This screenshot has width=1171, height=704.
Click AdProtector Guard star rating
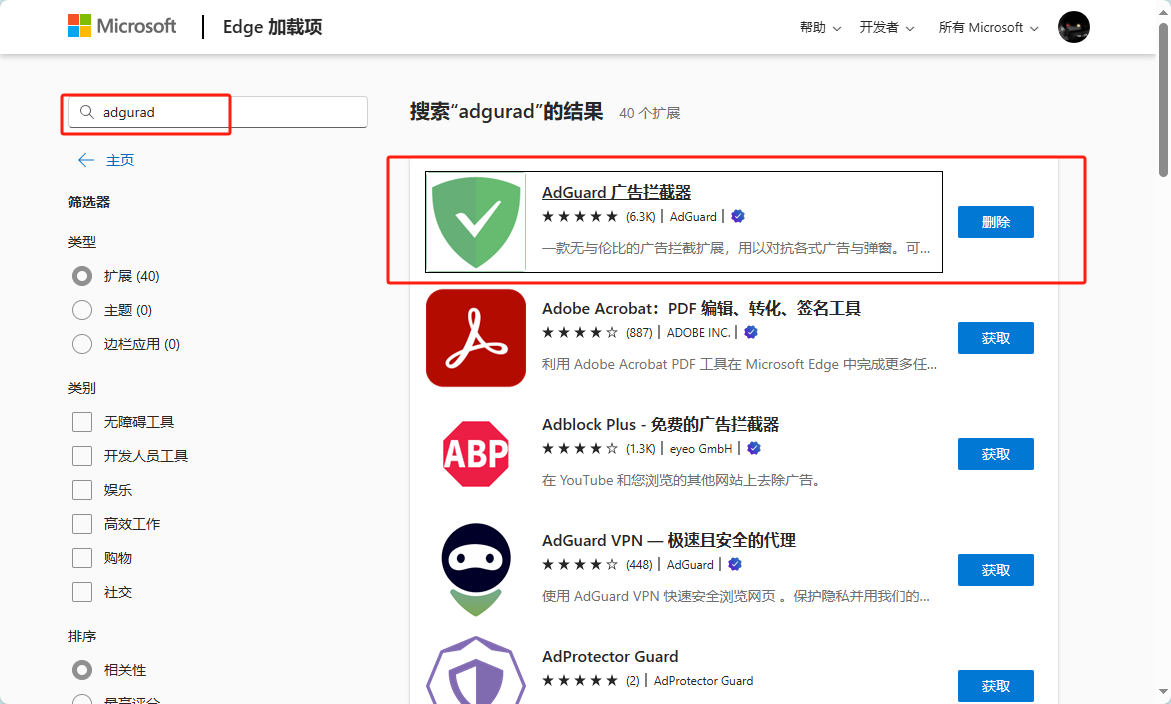pos(580,681)
